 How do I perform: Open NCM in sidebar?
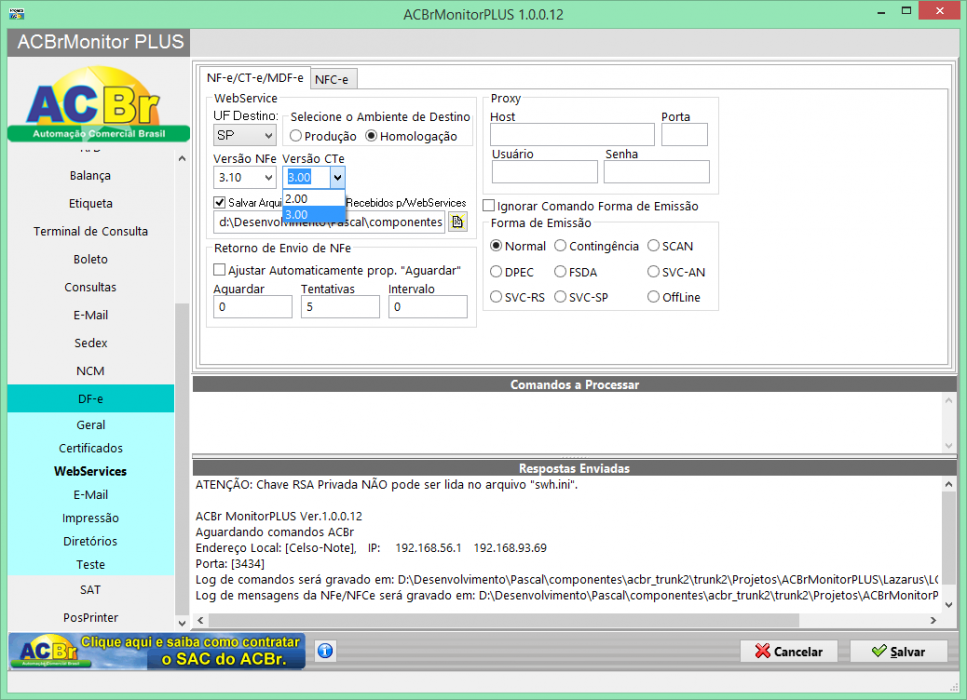(91, 371)
